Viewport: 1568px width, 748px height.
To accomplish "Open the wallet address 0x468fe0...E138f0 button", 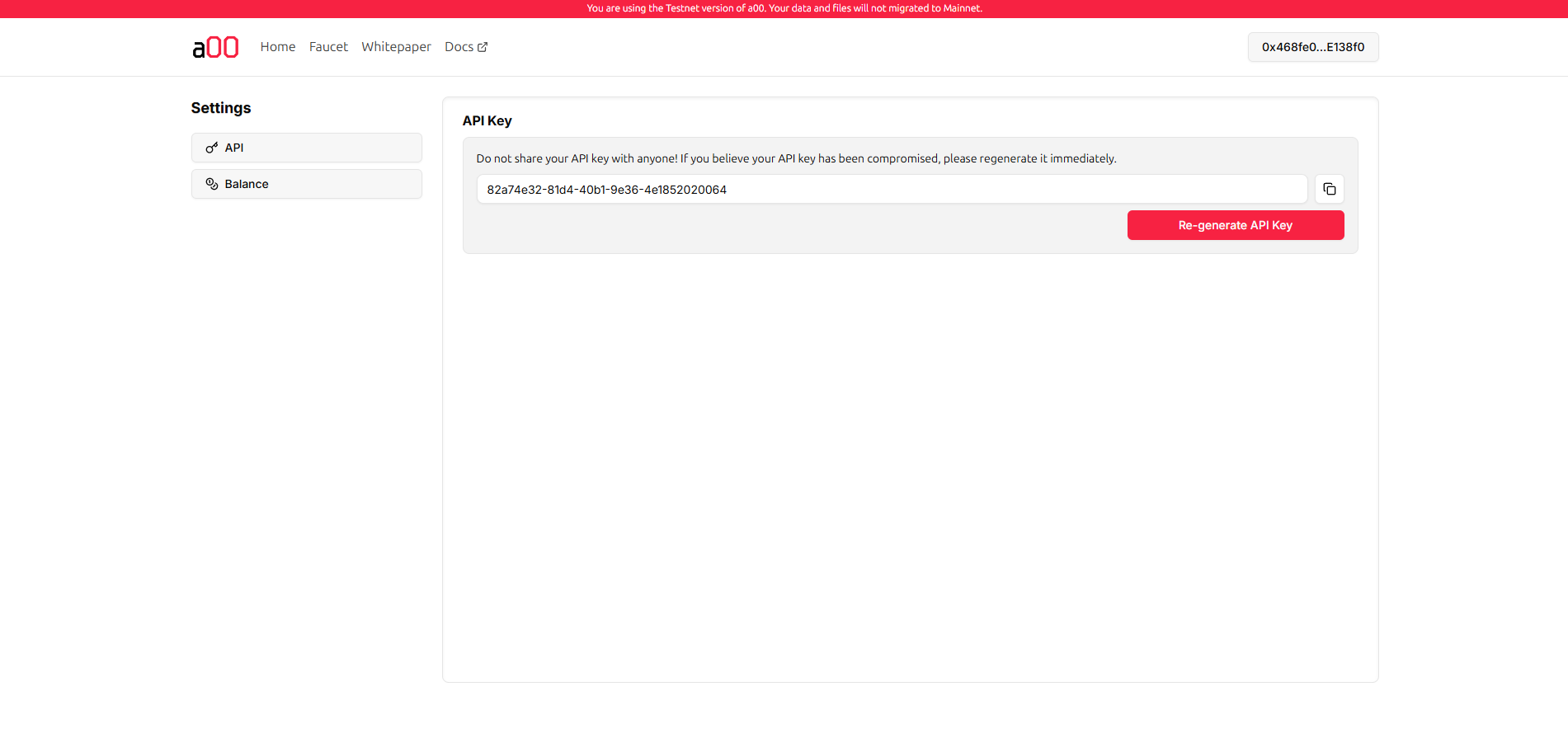I will pyautogui.click(x=1312, y=47).
